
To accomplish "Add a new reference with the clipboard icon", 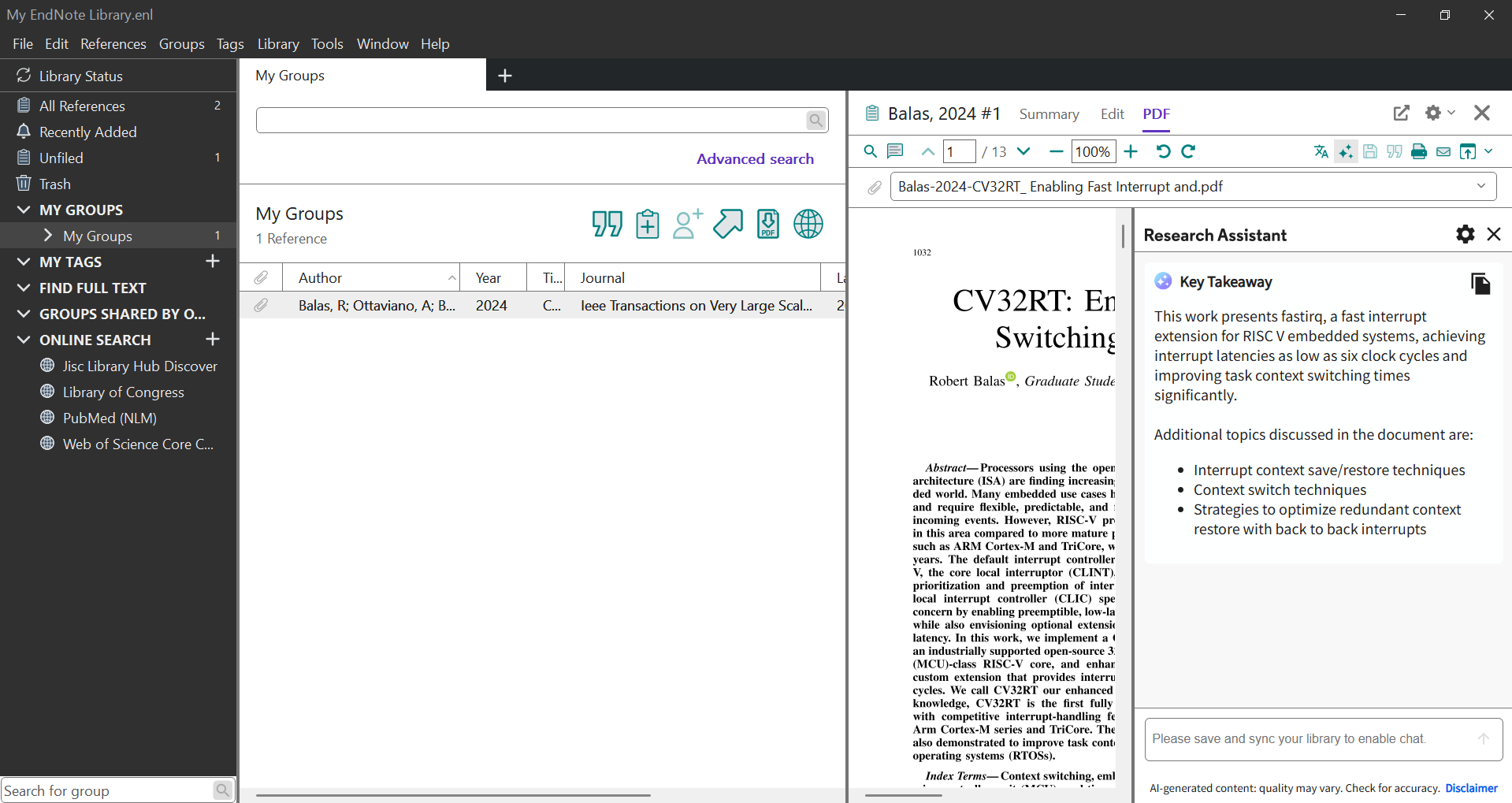I will (x=647, y=224).
